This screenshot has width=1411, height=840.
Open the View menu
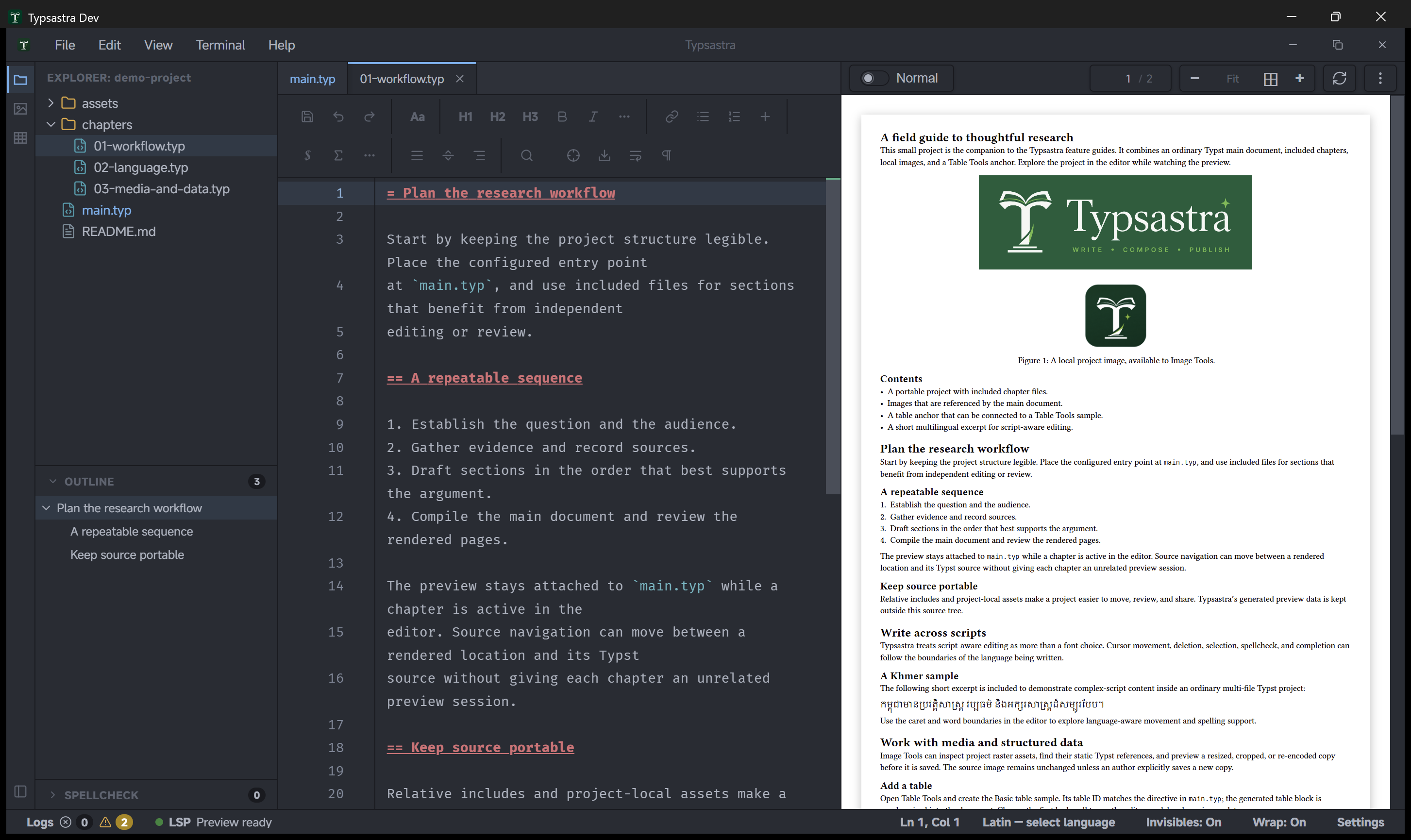158,45
